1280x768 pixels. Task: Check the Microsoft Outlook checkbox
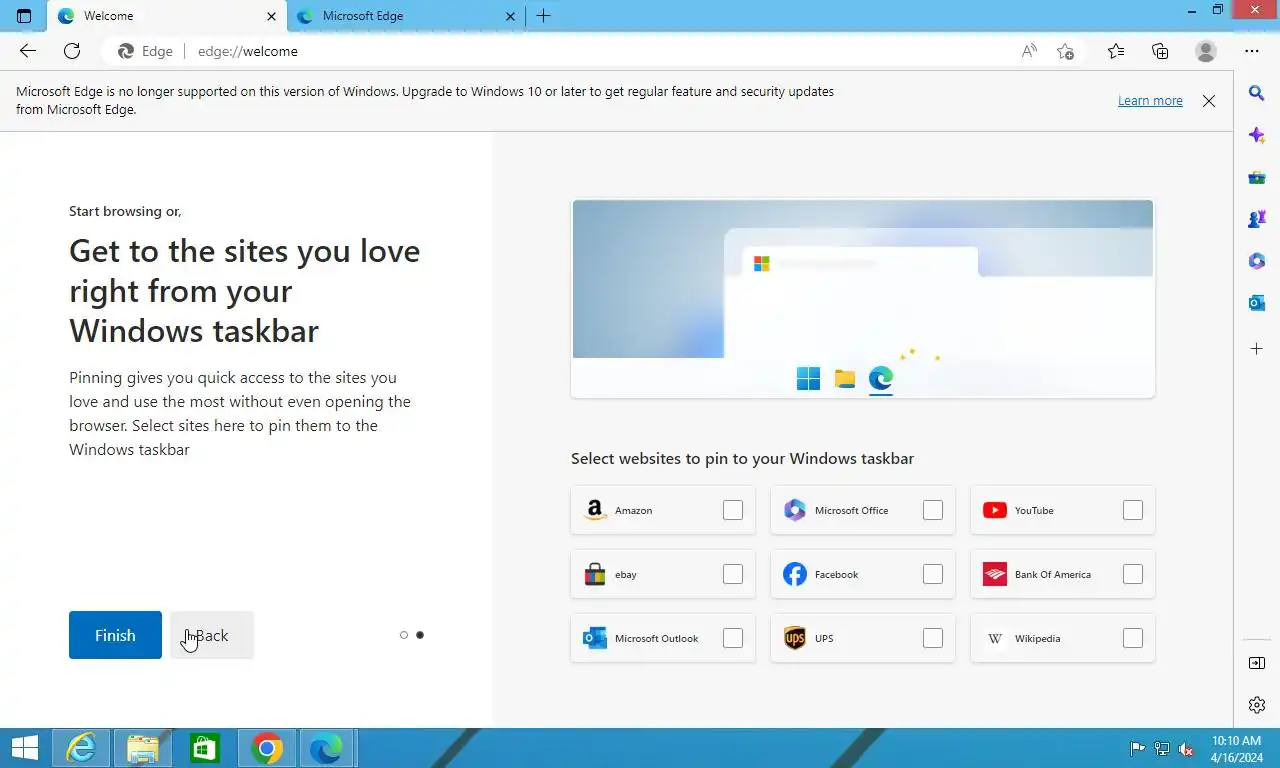pyautogui.click(x=733, y=638)
